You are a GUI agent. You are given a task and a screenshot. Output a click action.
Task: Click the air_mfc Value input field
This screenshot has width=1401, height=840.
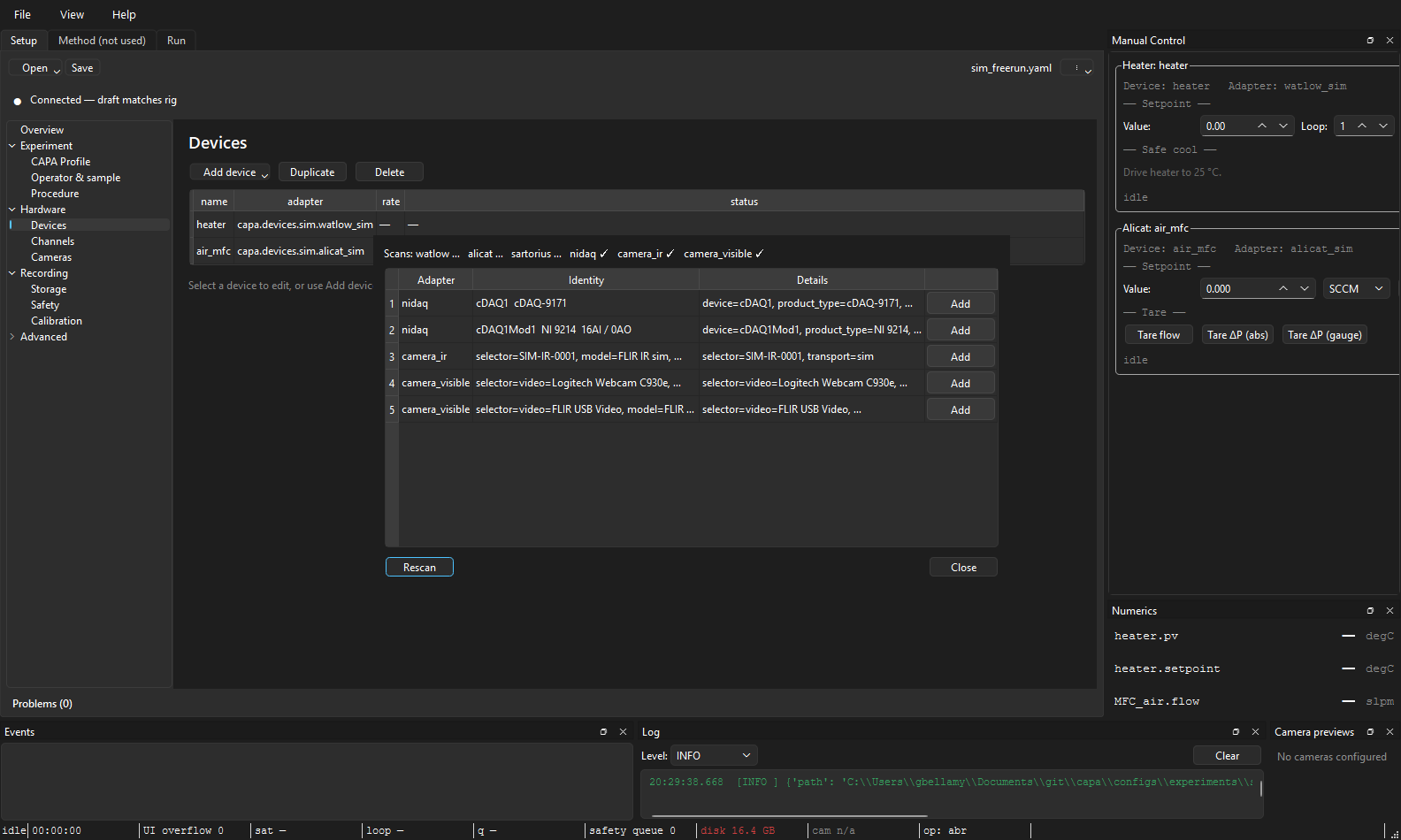[x=1237, y=289]
